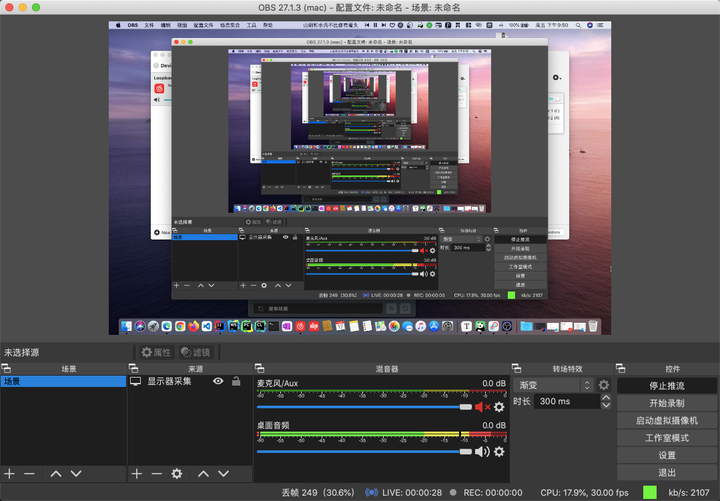This screenshot has width=720, height=501.
Task: Move the source down in the sources list
Action: point(224,473)
